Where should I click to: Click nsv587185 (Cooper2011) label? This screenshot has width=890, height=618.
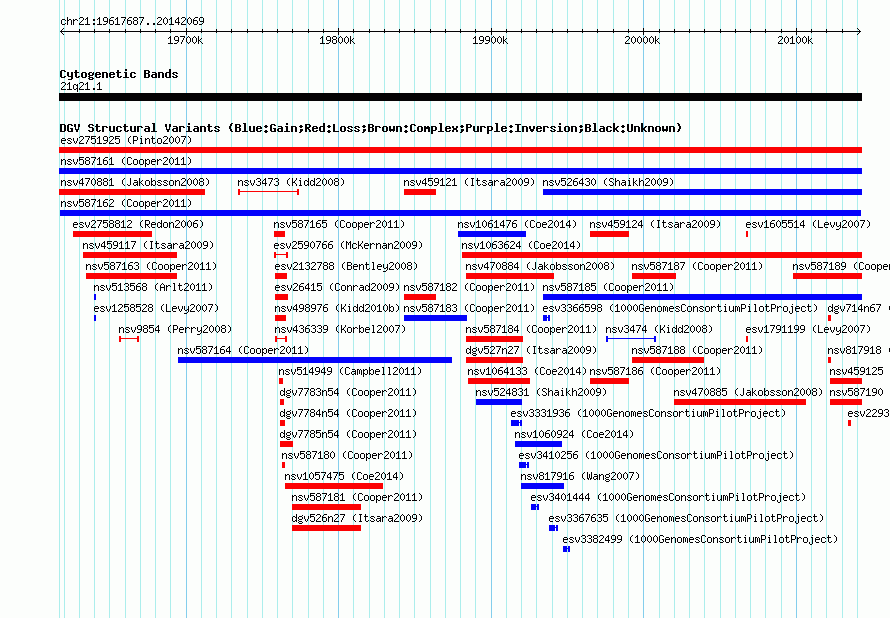(x=608, y=287)
